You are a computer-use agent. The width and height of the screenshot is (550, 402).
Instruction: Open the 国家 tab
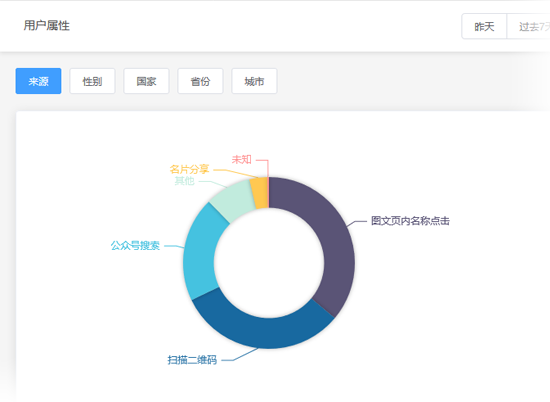146,81
